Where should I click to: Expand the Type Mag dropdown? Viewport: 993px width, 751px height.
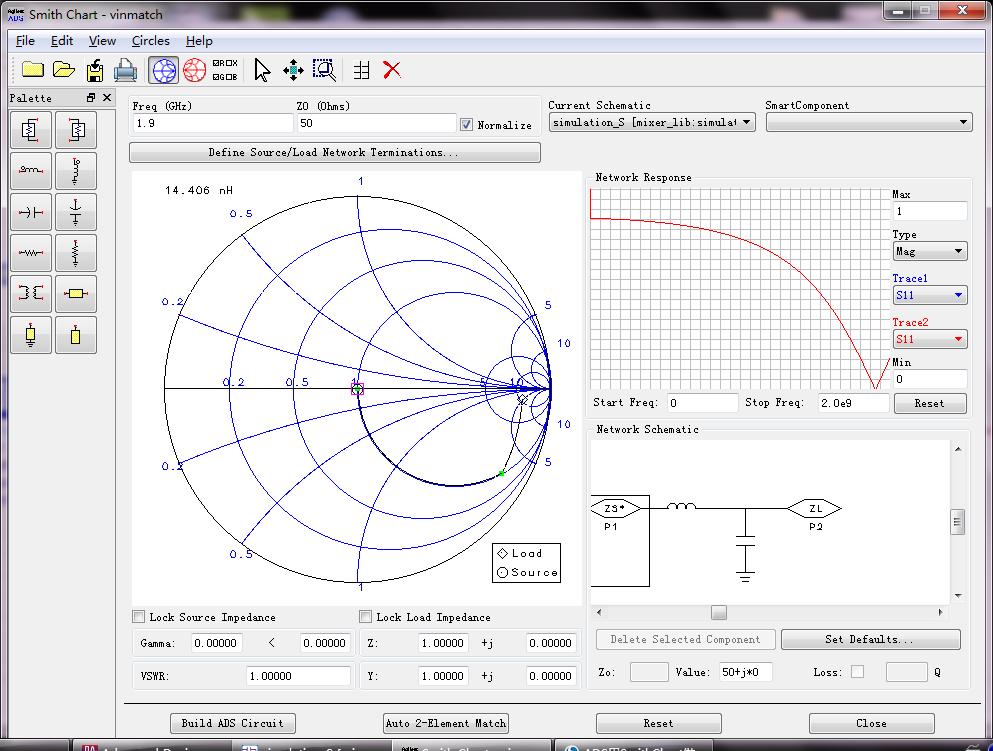pos(929,252)
